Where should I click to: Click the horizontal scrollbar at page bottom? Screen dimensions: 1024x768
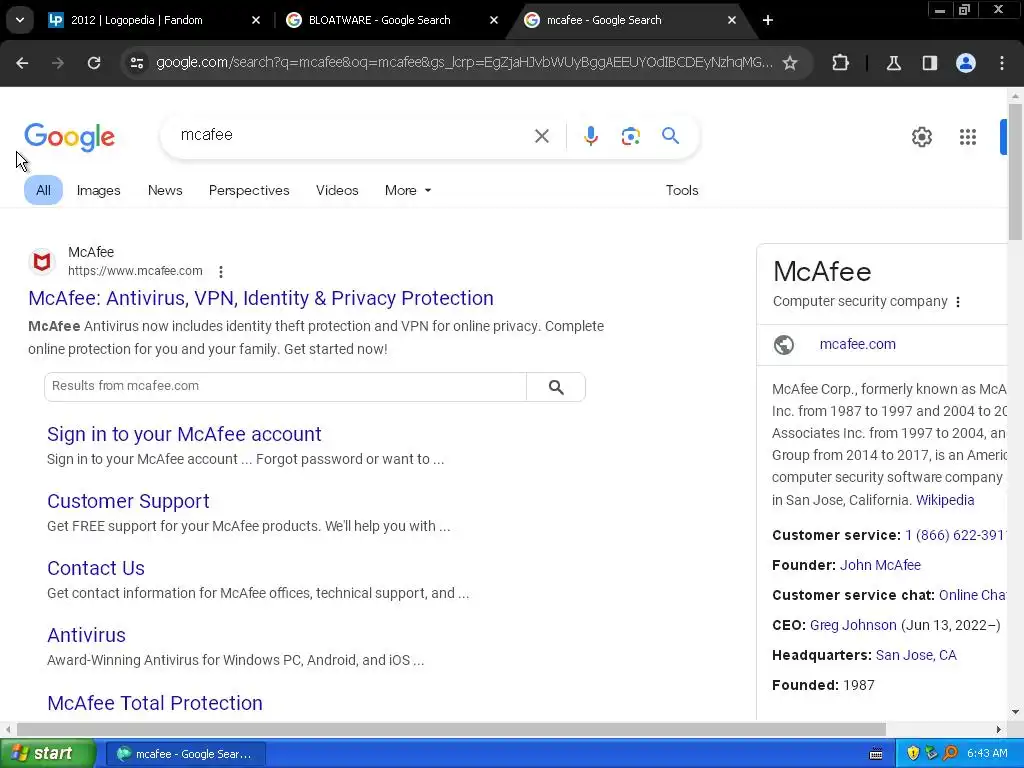click(451, 729)
